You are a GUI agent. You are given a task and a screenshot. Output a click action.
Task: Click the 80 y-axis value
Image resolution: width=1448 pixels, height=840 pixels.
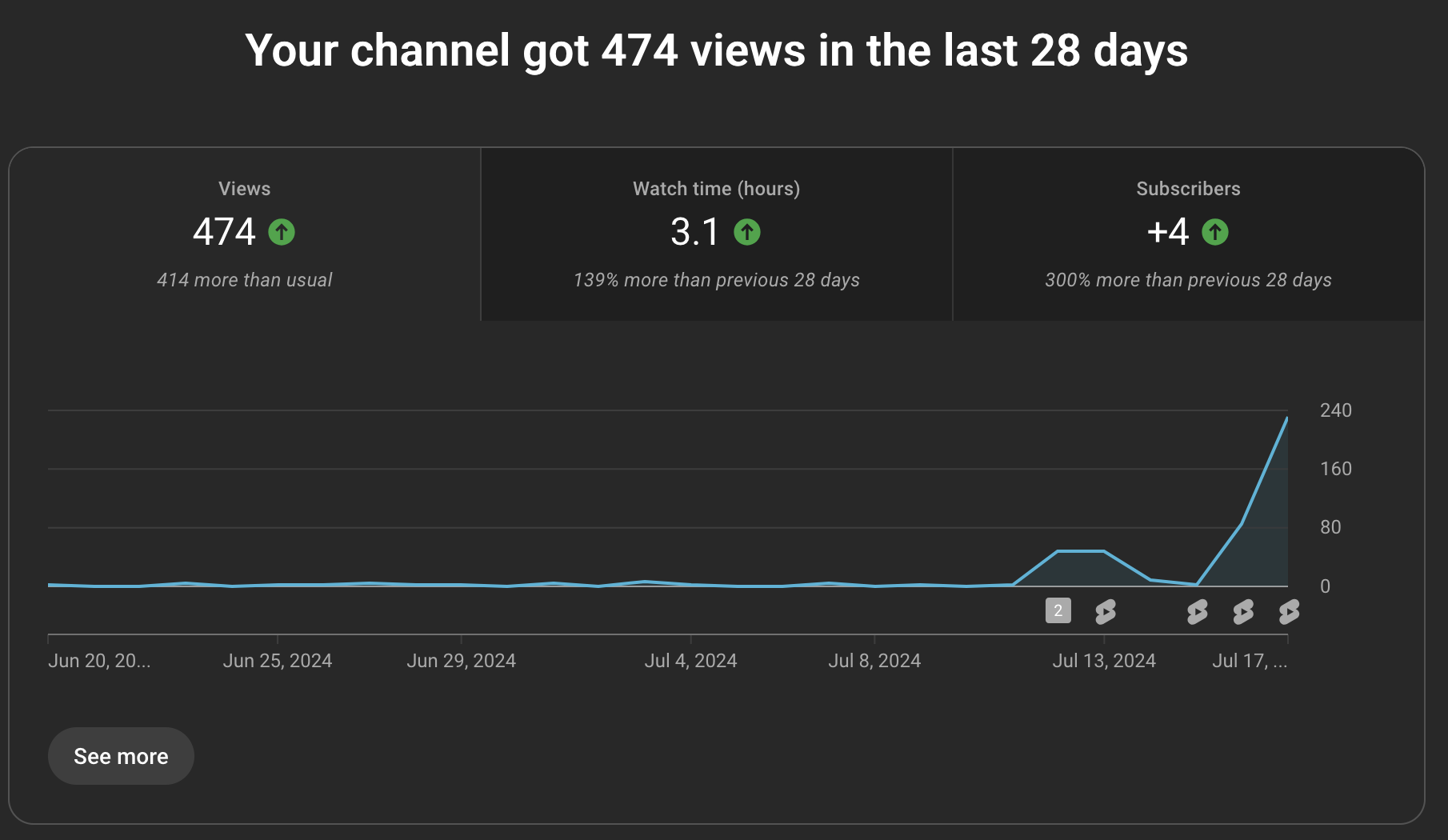[x=1330, y=527]
